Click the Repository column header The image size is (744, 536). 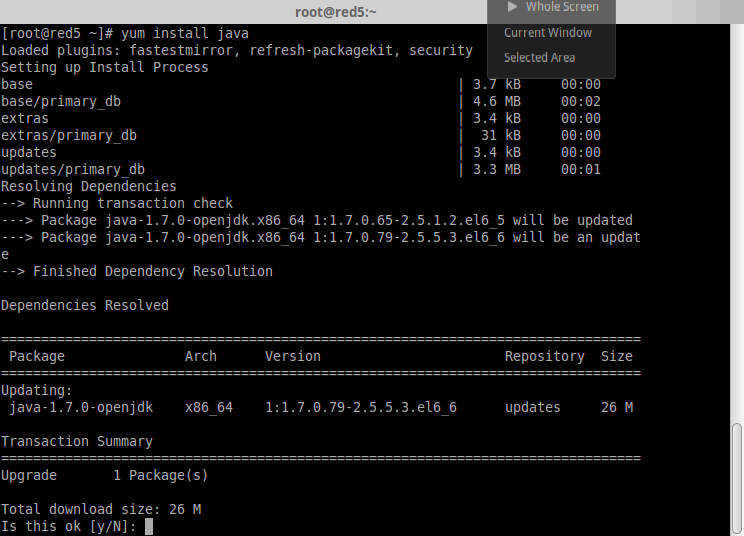tap(544, 356)
